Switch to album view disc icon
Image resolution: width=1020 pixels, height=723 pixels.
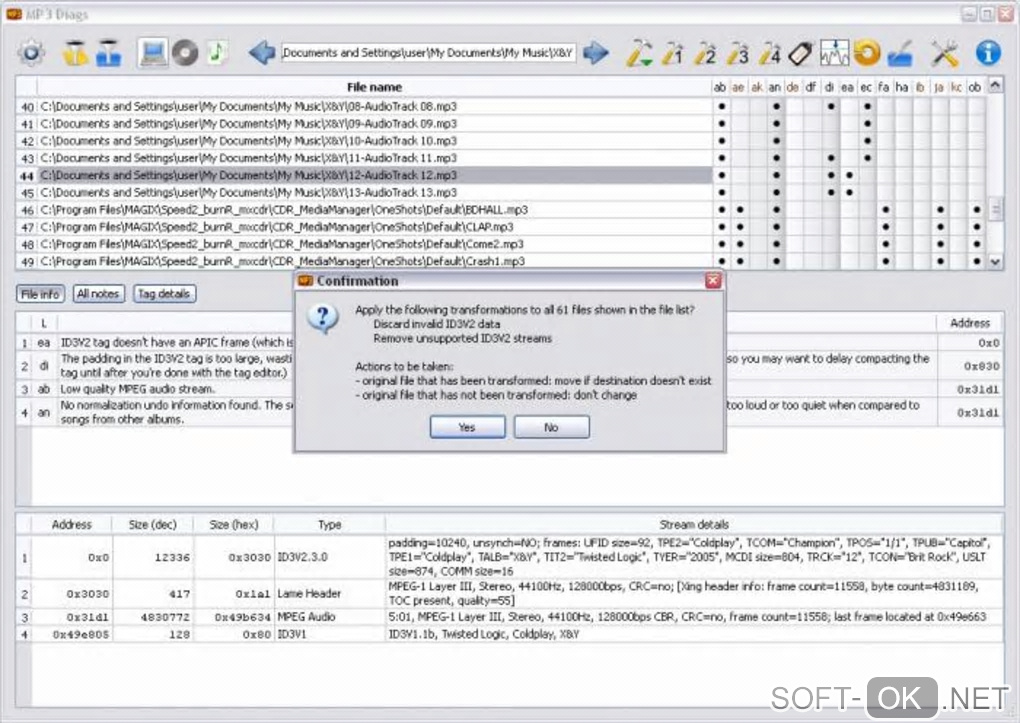click(185, 53)
